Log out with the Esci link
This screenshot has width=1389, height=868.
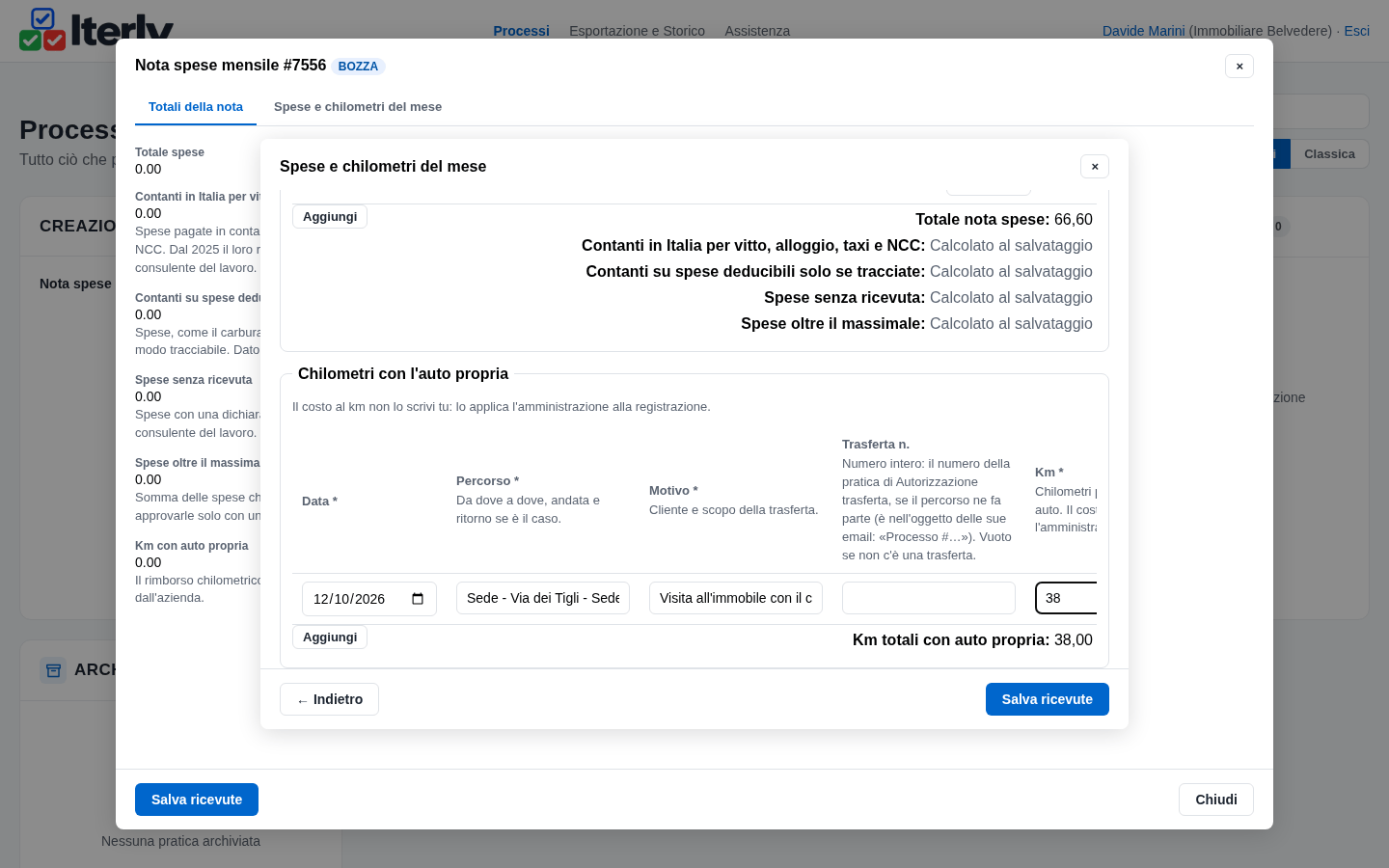1357,31
